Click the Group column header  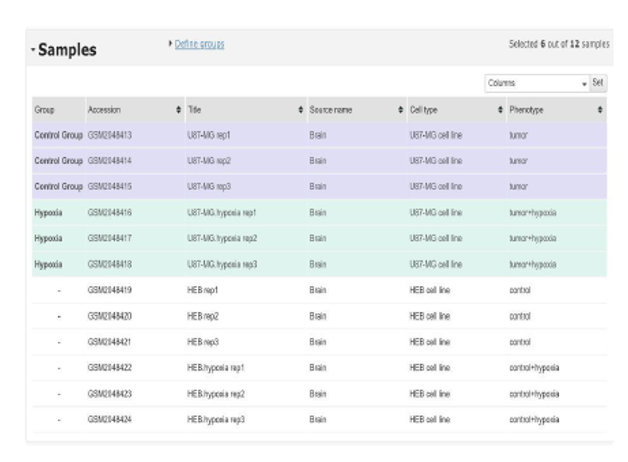point(45,108)
